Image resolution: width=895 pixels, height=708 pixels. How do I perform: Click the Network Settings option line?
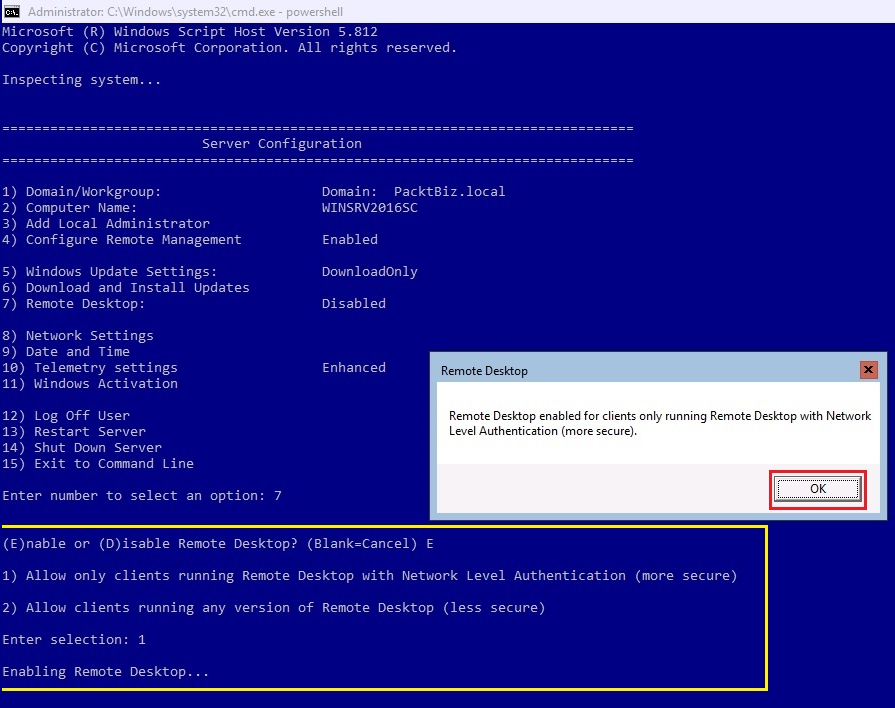tap(78, 335)
